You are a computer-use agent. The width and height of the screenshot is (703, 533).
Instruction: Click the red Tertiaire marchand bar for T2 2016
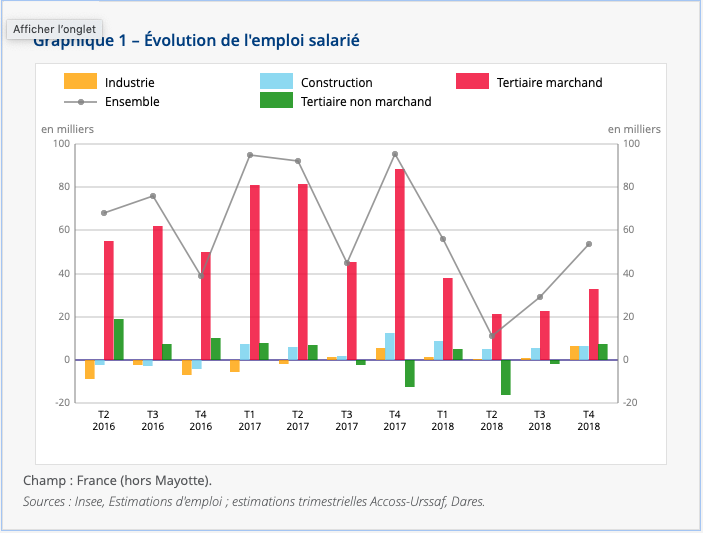point(109,300)
